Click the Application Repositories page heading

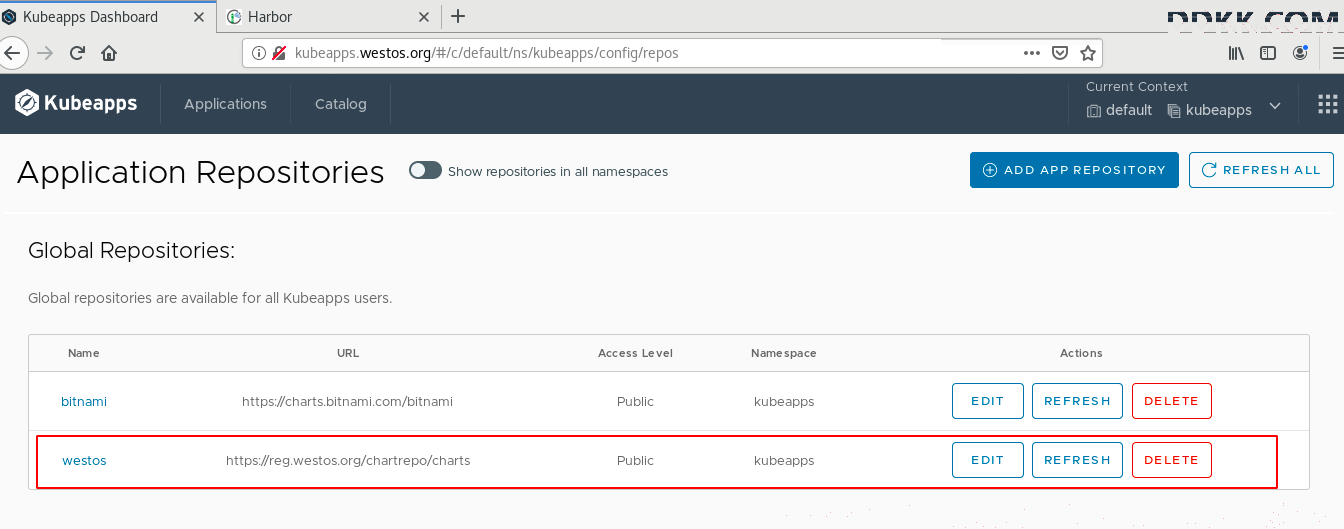coord(201,172)
